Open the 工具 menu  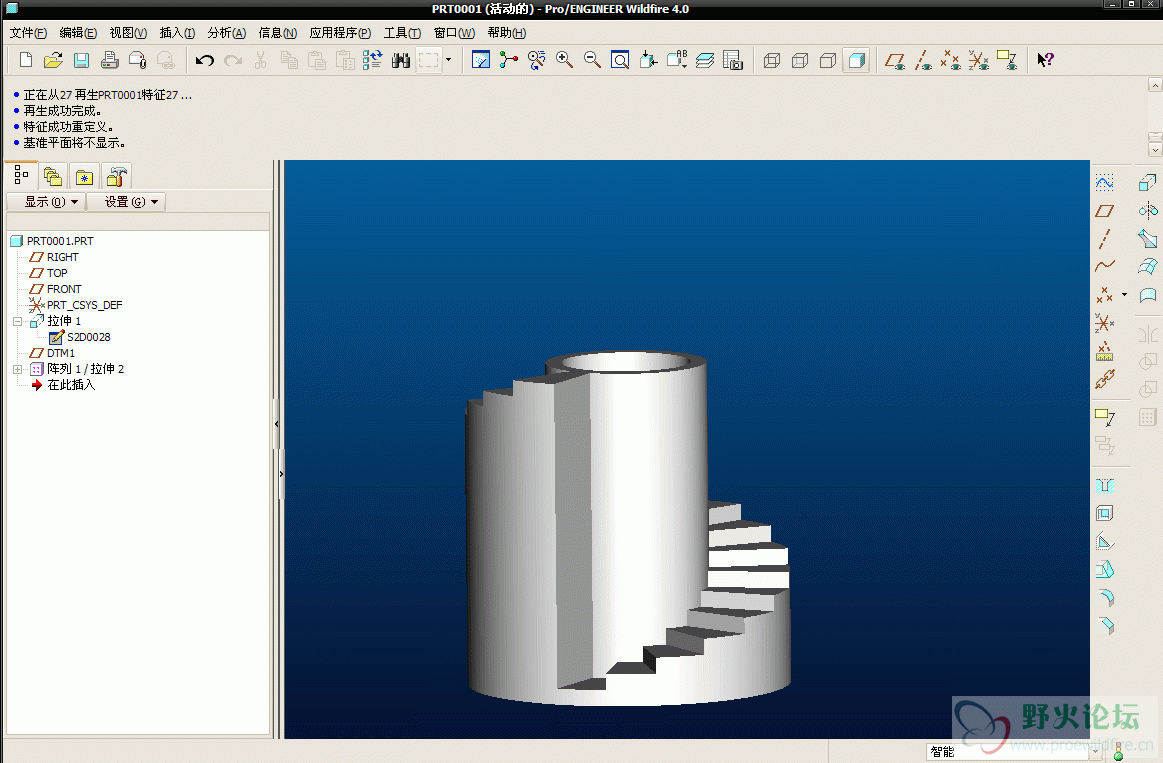(402, 33)
